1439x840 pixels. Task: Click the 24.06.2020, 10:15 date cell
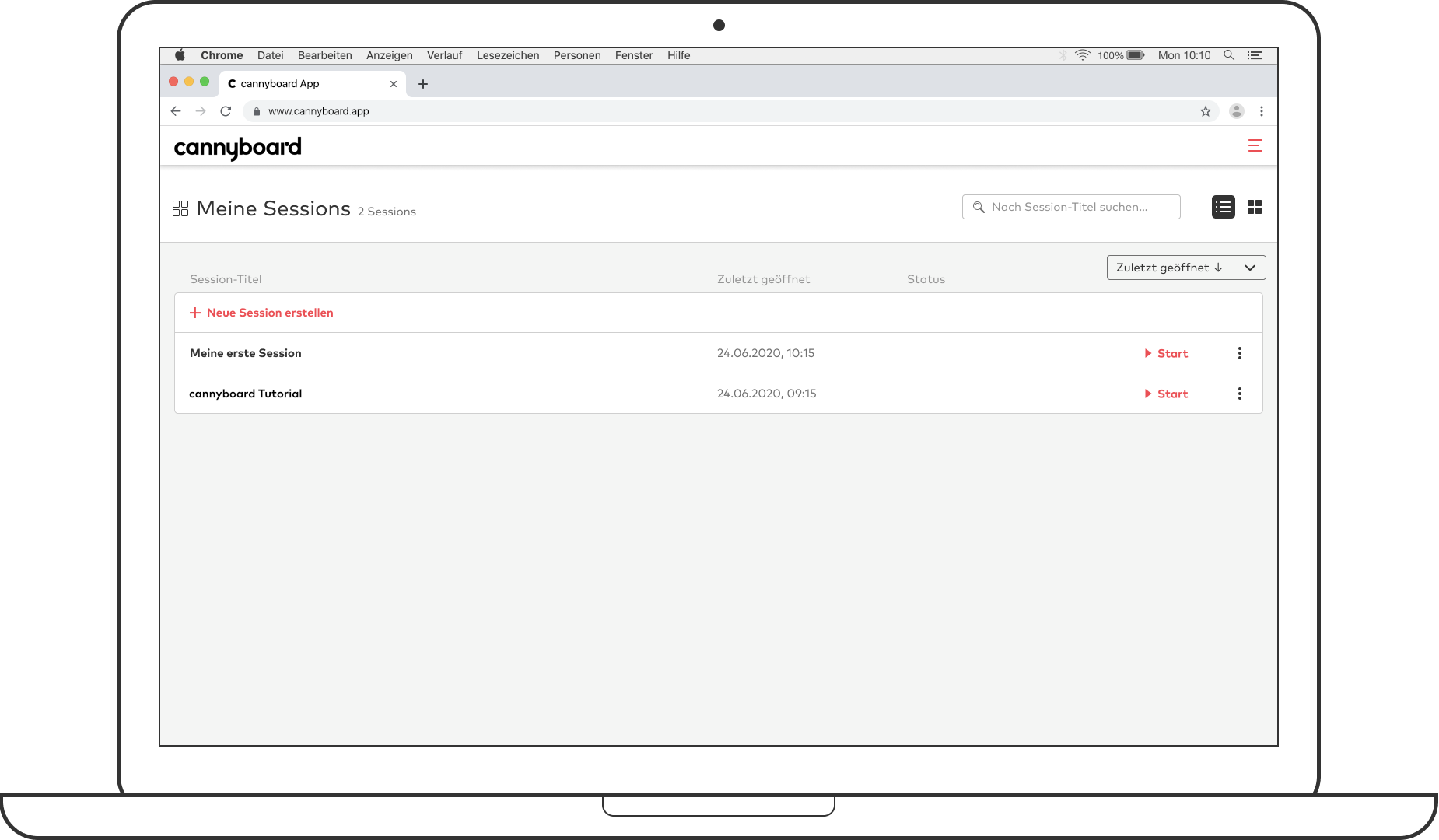[x=765, y=353]
